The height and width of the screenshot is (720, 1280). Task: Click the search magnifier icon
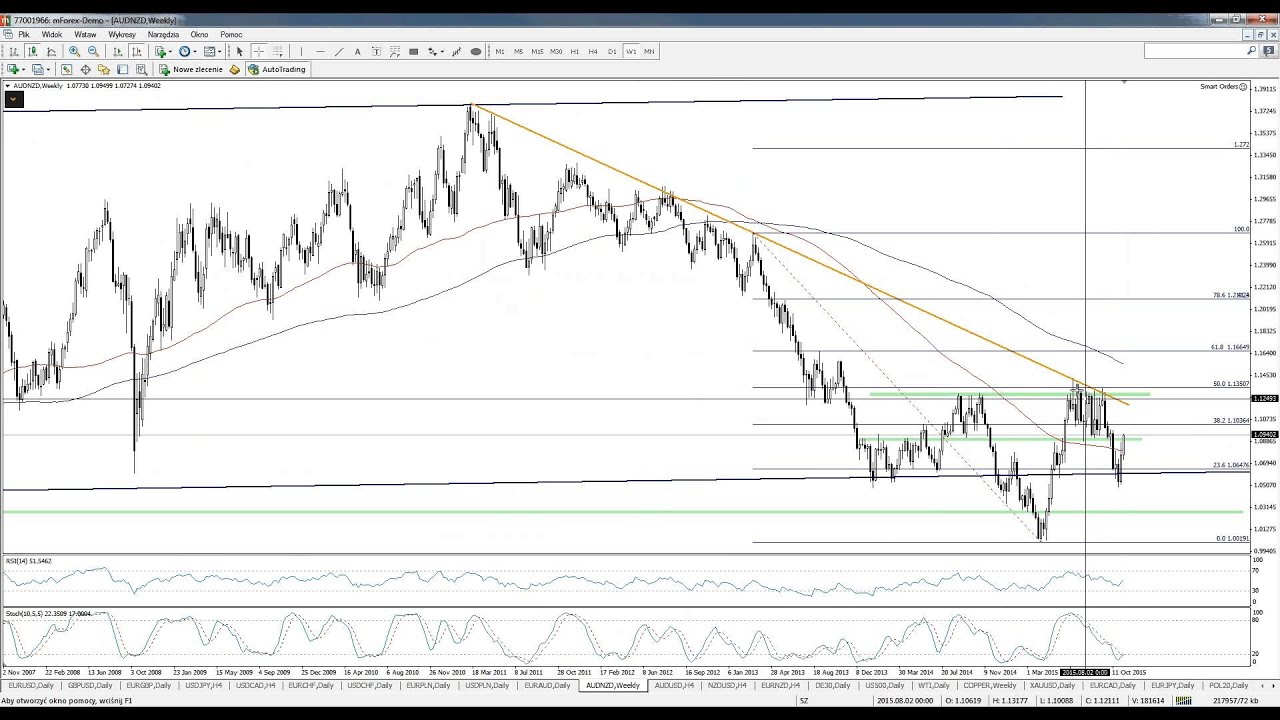(x=1252, y=51)
